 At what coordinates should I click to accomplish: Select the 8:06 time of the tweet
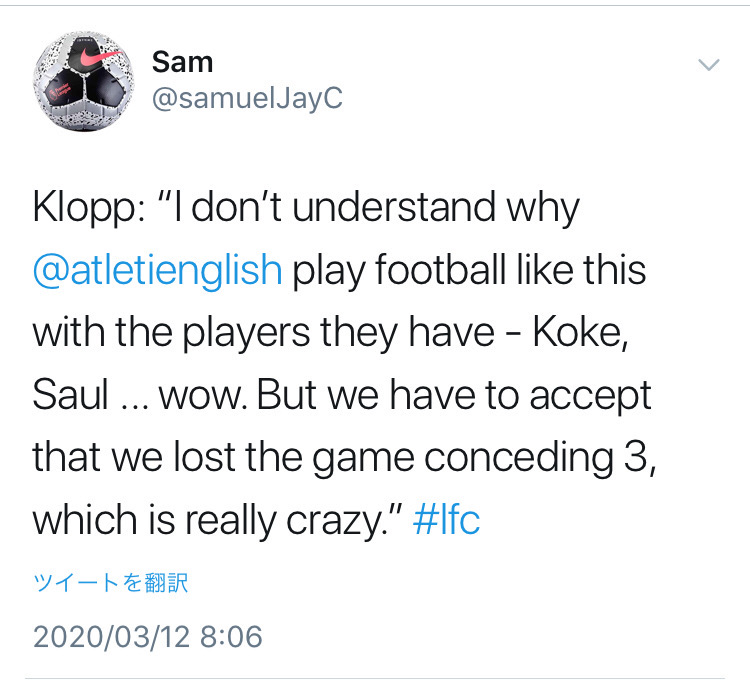[233, 636]
